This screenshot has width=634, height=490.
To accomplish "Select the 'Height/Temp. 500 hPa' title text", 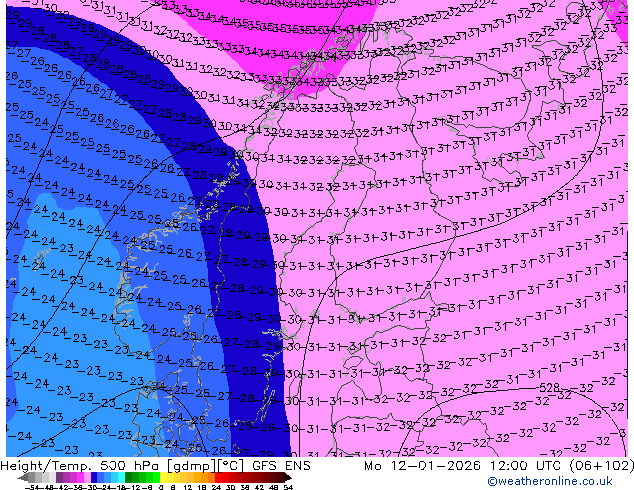I will click(80, 466).
